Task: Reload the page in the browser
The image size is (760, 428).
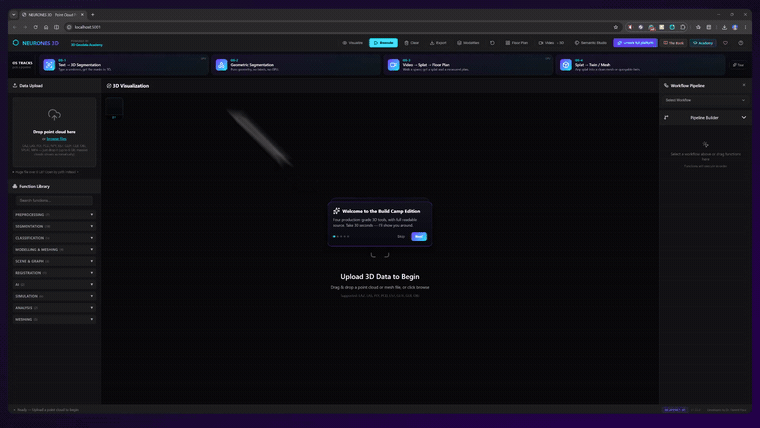Action: pos(35,27)
